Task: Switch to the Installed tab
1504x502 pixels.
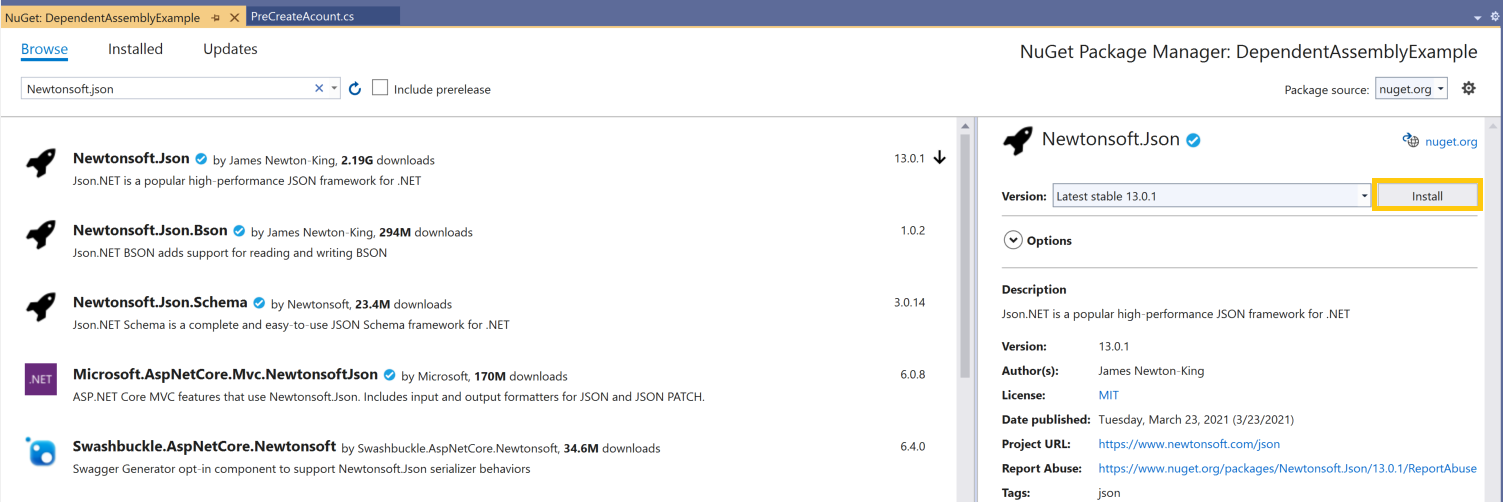Action: [135, 49]
